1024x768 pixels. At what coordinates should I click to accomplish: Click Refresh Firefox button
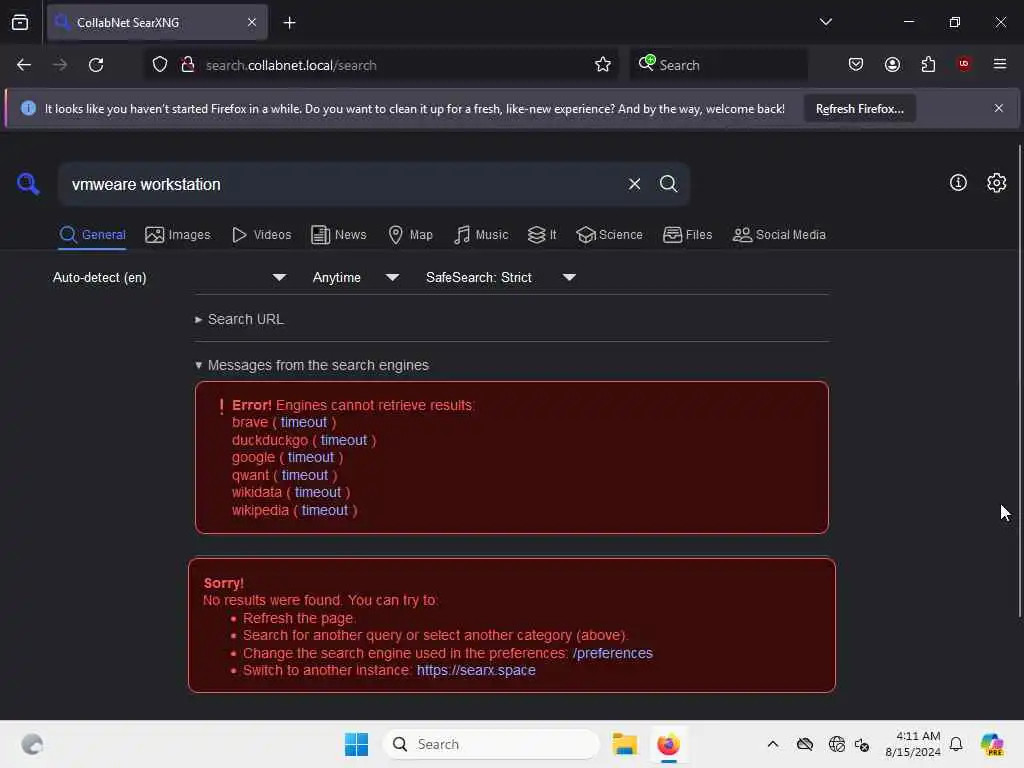[859, 109]
